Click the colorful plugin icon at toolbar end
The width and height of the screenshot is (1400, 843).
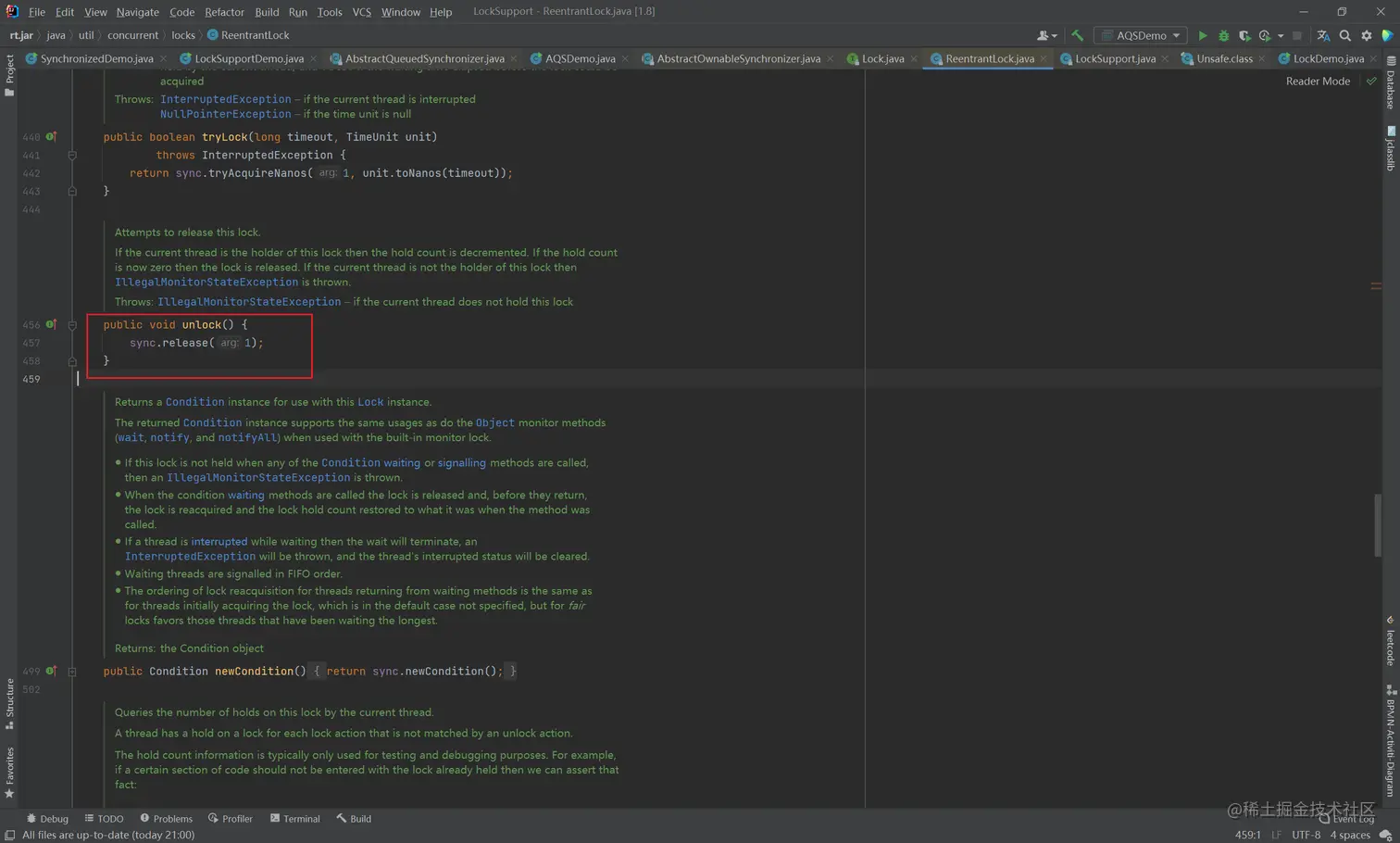pyautogui.click(x=1387, y=35)
